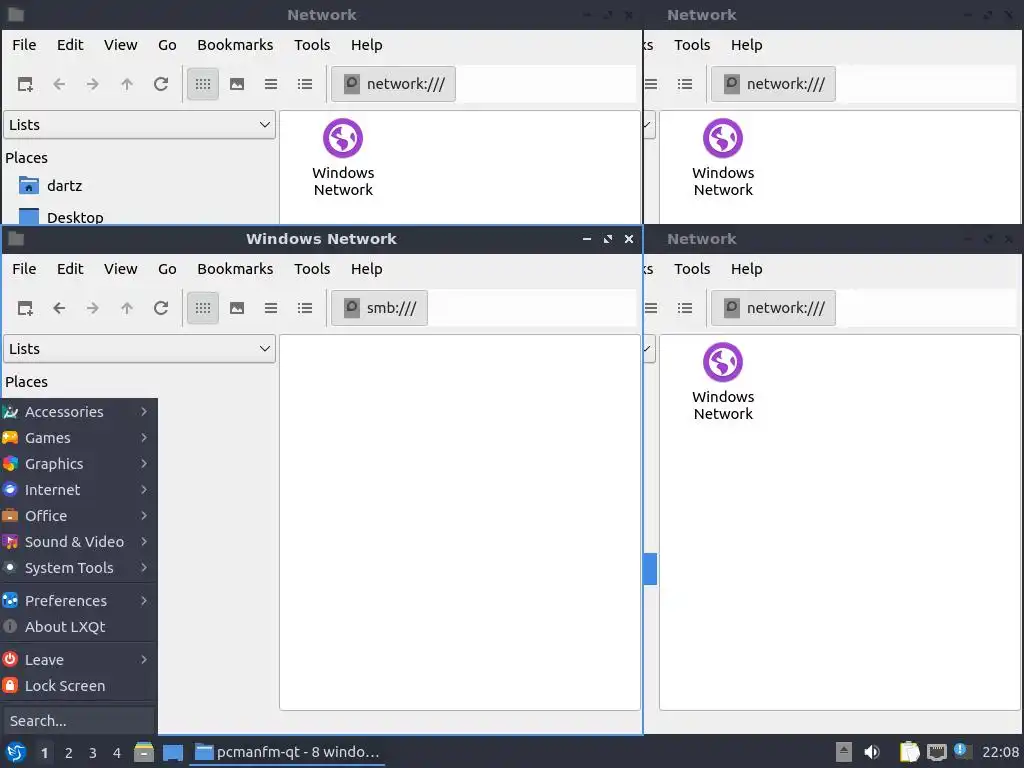
Task: Click the smb:/// path button
Action: pyautogui.click(x=379, y=308)
